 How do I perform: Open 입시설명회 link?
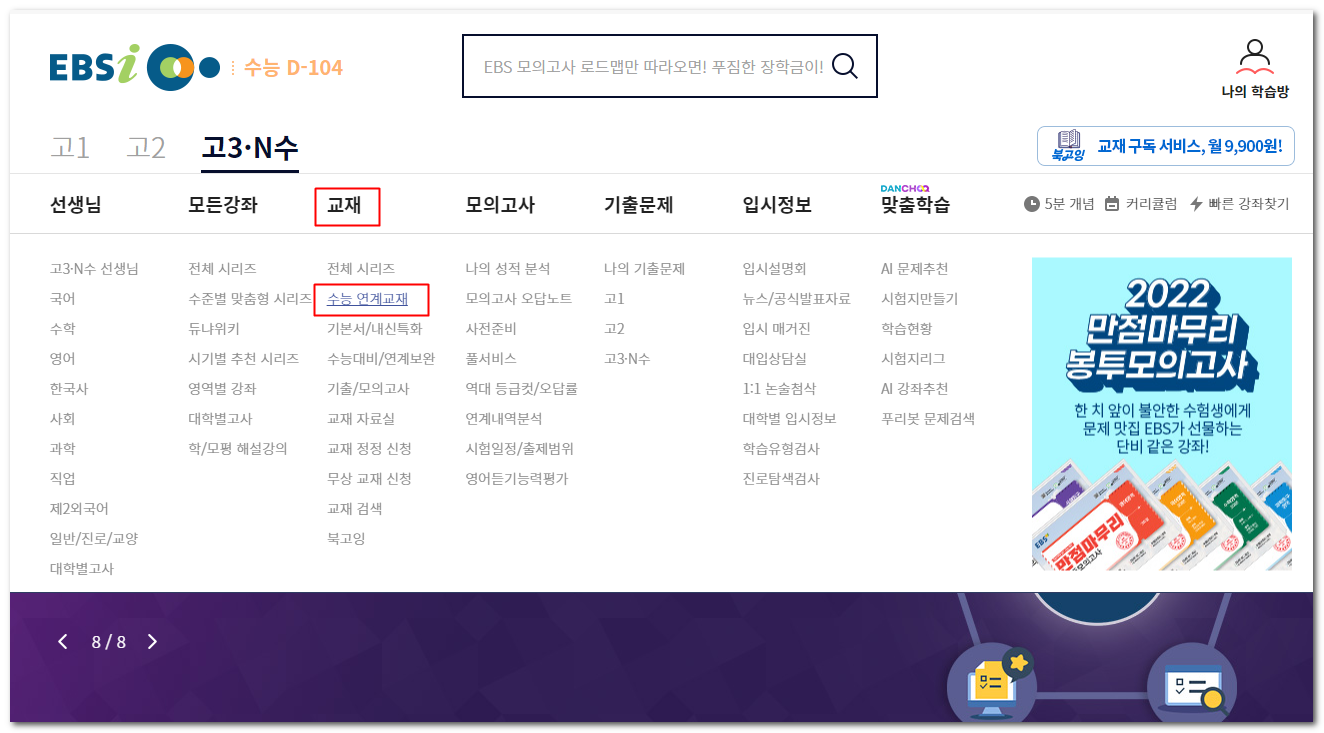tap(774, 269)
